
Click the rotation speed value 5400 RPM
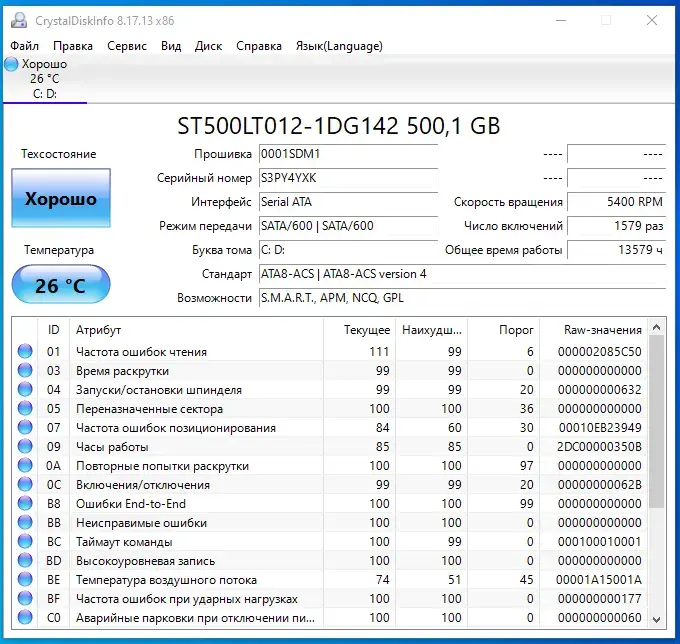(616, 202)
